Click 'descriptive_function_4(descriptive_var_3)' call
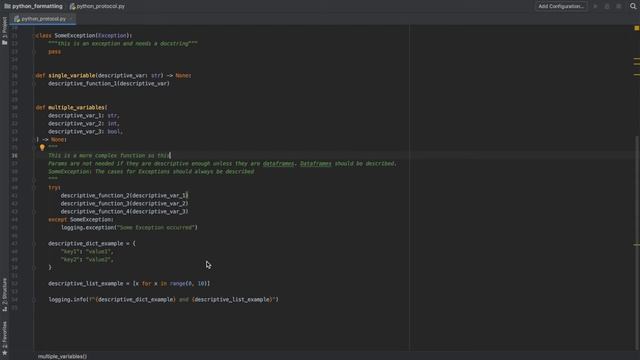 (x=124, y=211)
